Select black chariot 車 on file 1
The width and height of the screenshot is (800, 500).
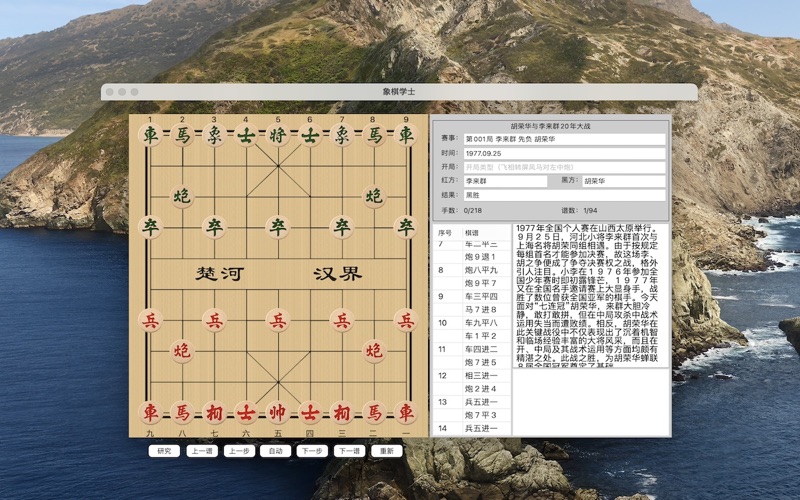150,136
